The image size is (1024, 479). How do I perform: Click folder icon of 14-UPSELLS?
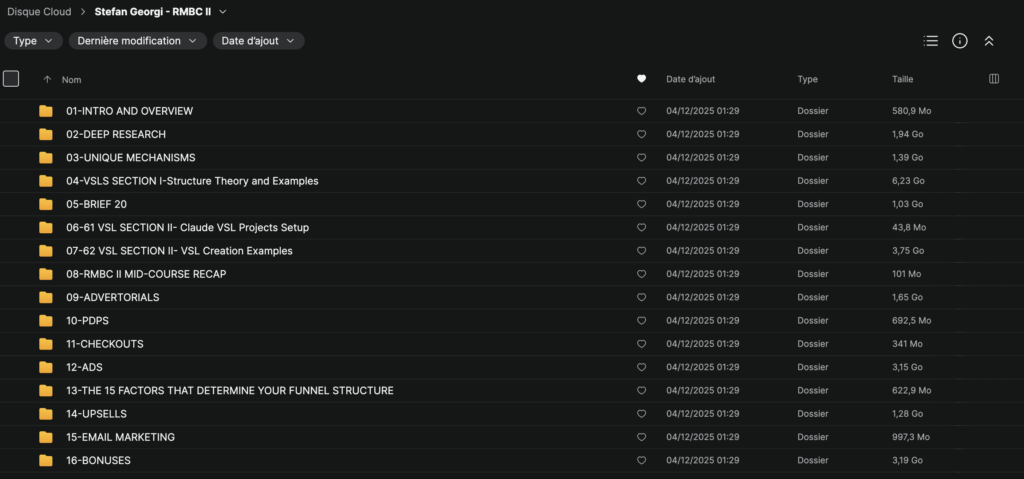click(46, 414)
